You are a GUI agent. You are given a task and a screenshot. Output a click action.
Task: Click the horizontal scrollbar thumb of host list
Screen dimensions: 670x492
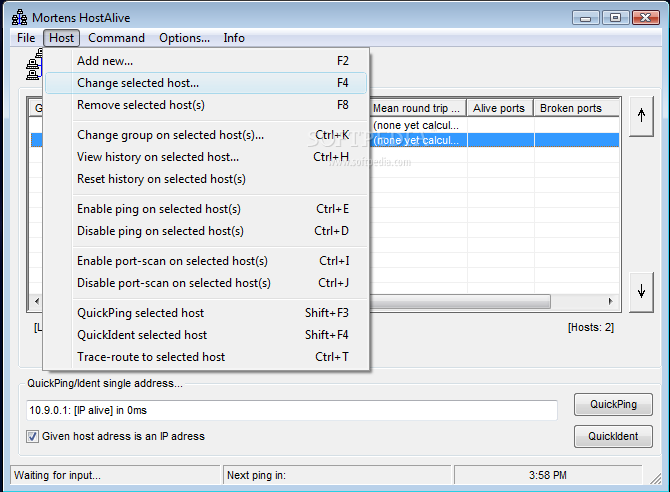460,301
